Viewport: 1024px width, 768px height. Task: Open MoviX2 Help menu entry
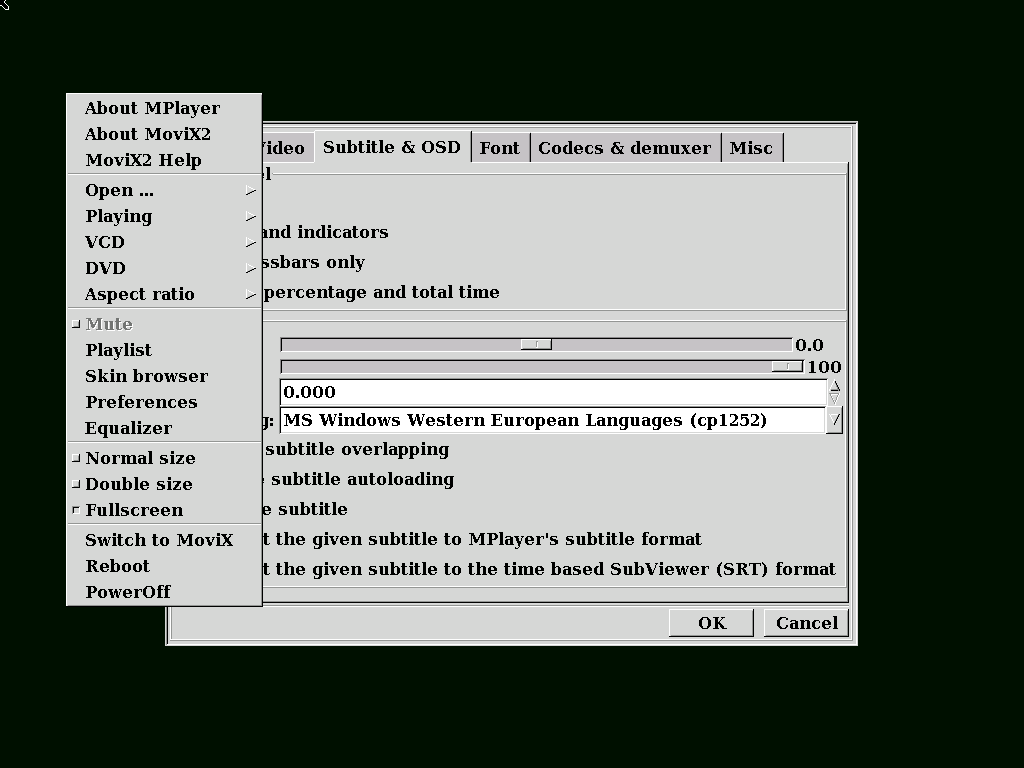tap(164, 160)
